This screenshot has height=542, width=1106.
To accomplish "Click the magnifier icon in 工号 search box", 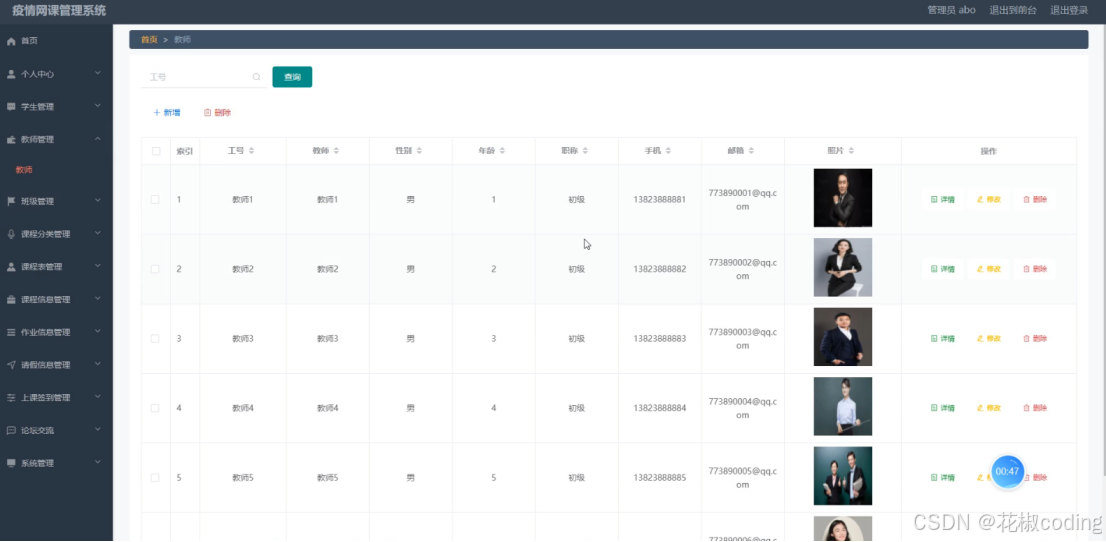I will coord(257,77).
